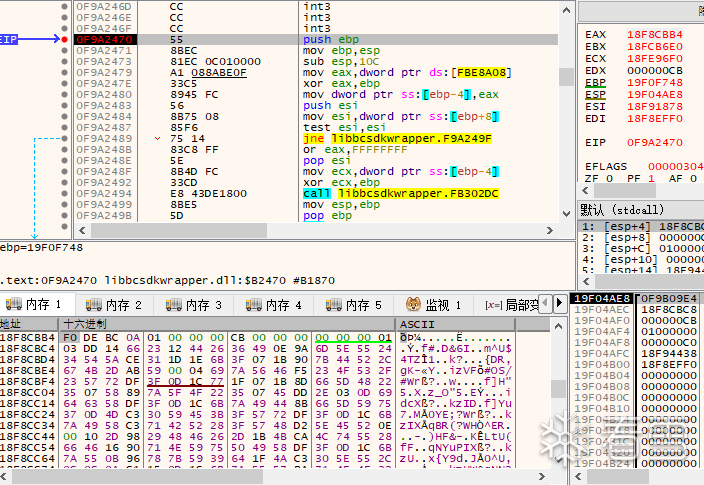The width and height of the screenshot is (704, 485).
Task: Select stack entry at 19F04AFC
Action: point(602,353)
